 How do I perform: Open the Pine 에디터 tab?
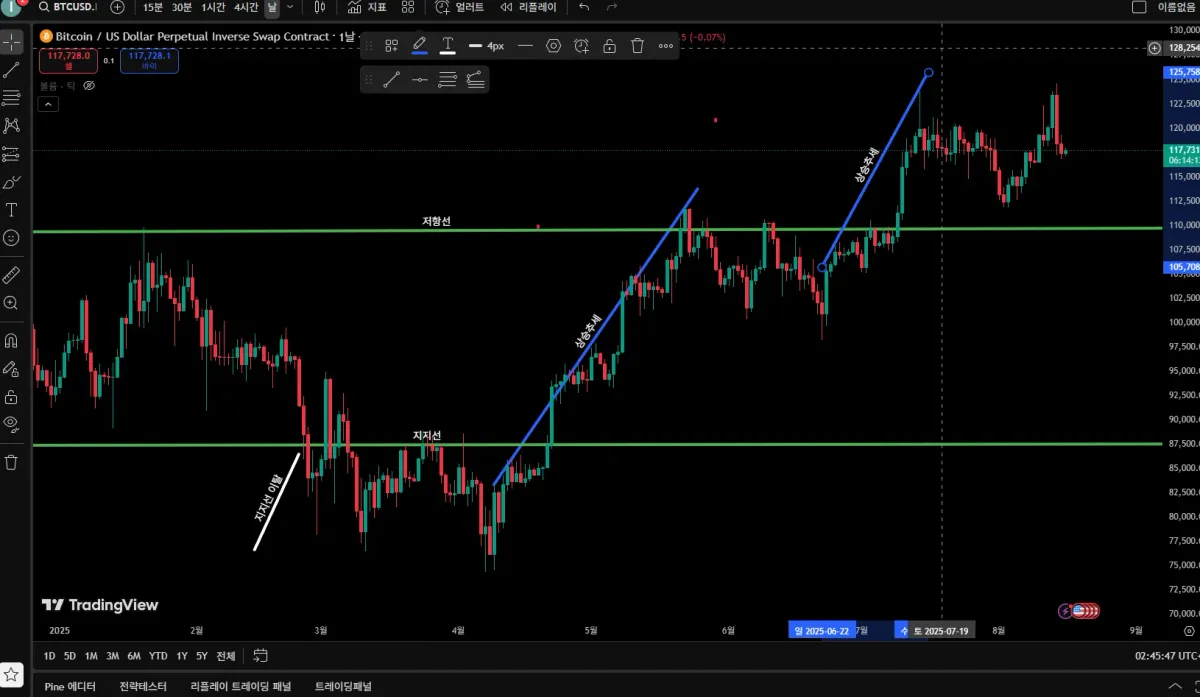point(70,687)
